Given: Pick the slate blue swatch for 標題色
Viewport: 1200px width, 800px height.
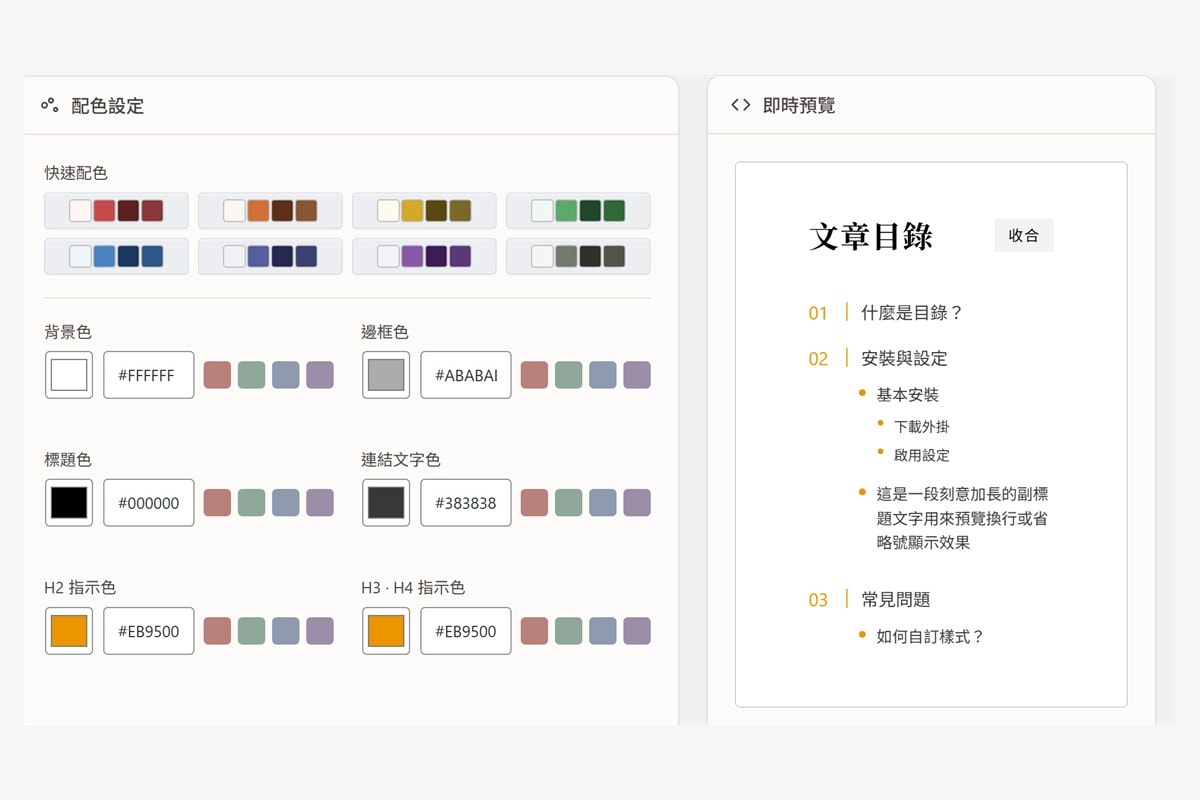Looking at the screenshot, I should click(x=285, y=503).
